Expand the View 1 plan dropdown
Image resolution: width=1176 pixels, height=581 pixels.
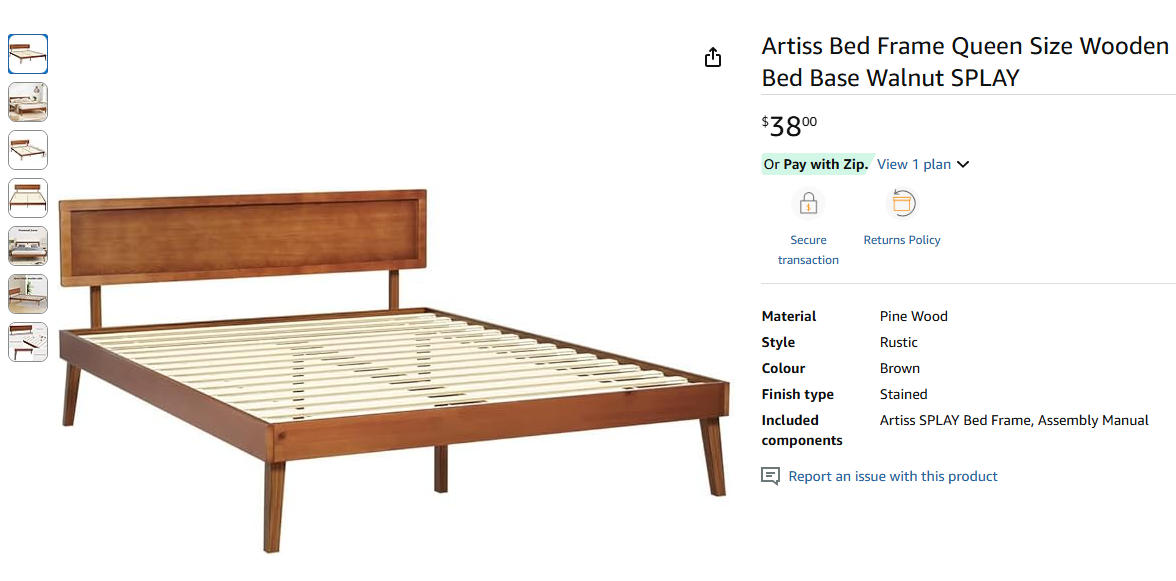pyautogui.click(x=962, y=164)
